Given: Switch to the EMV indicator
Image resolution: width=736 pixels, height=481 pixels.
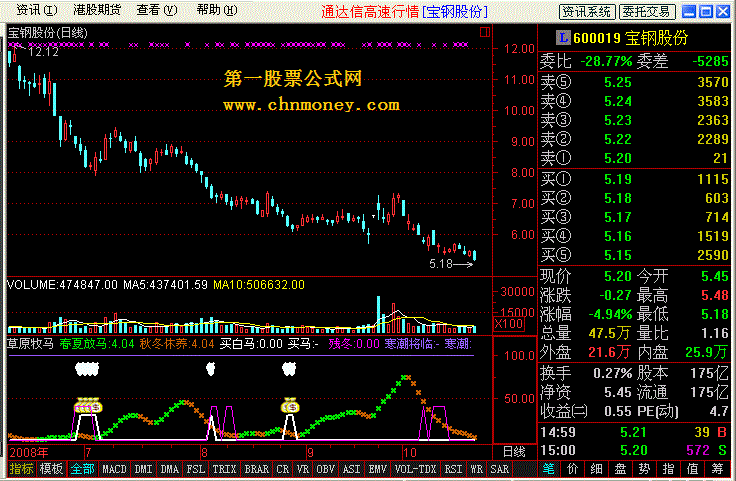Looking at the screenshot, I should tap(378, 469).
